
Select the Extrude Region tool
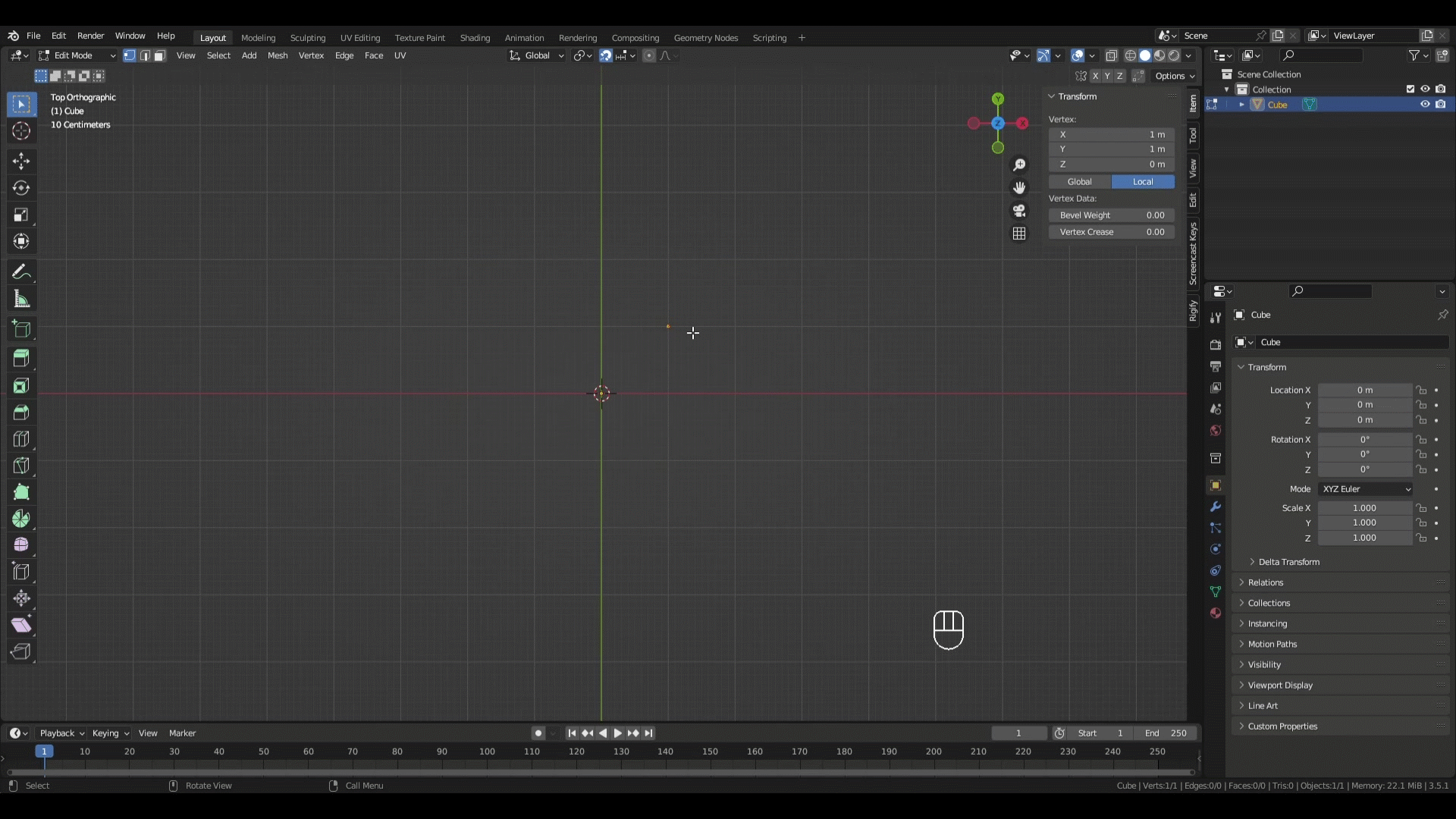point(21,359)
